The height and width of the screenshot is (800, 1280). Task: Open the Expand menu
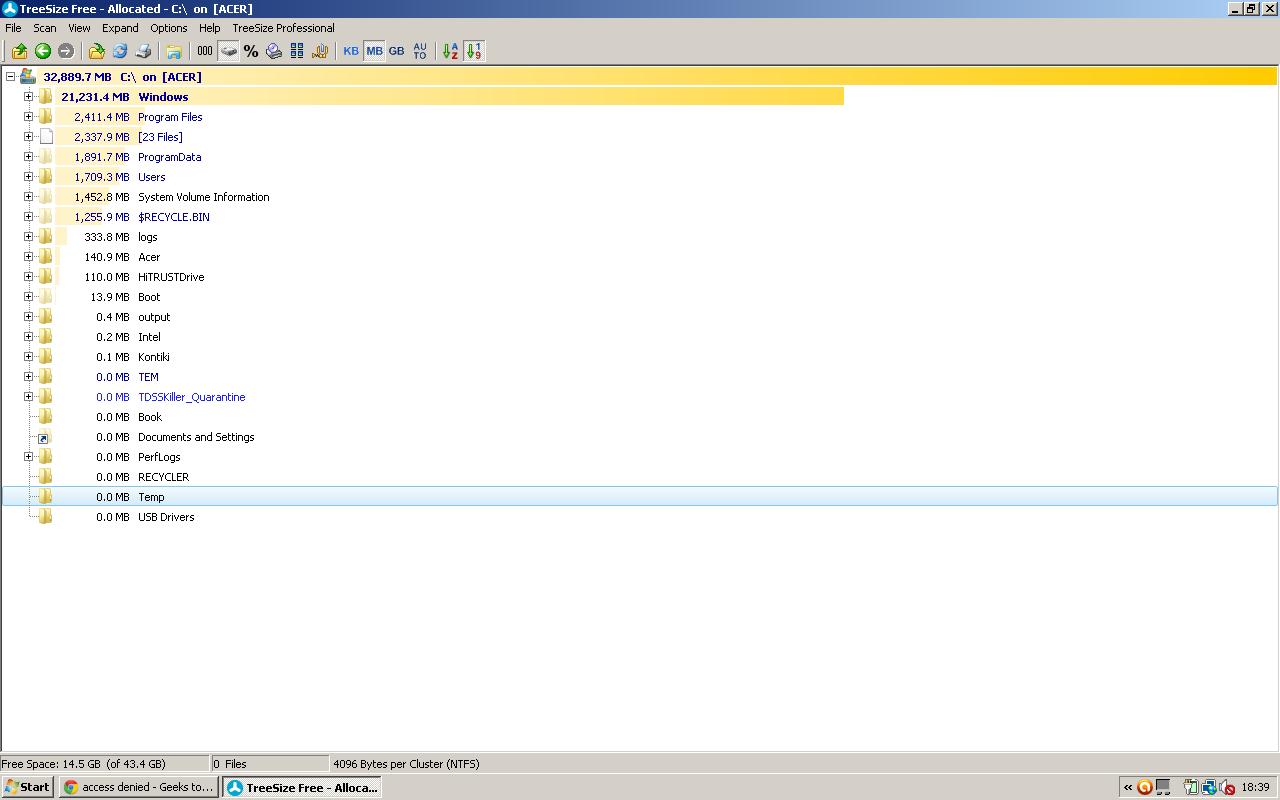click(120, 28)
